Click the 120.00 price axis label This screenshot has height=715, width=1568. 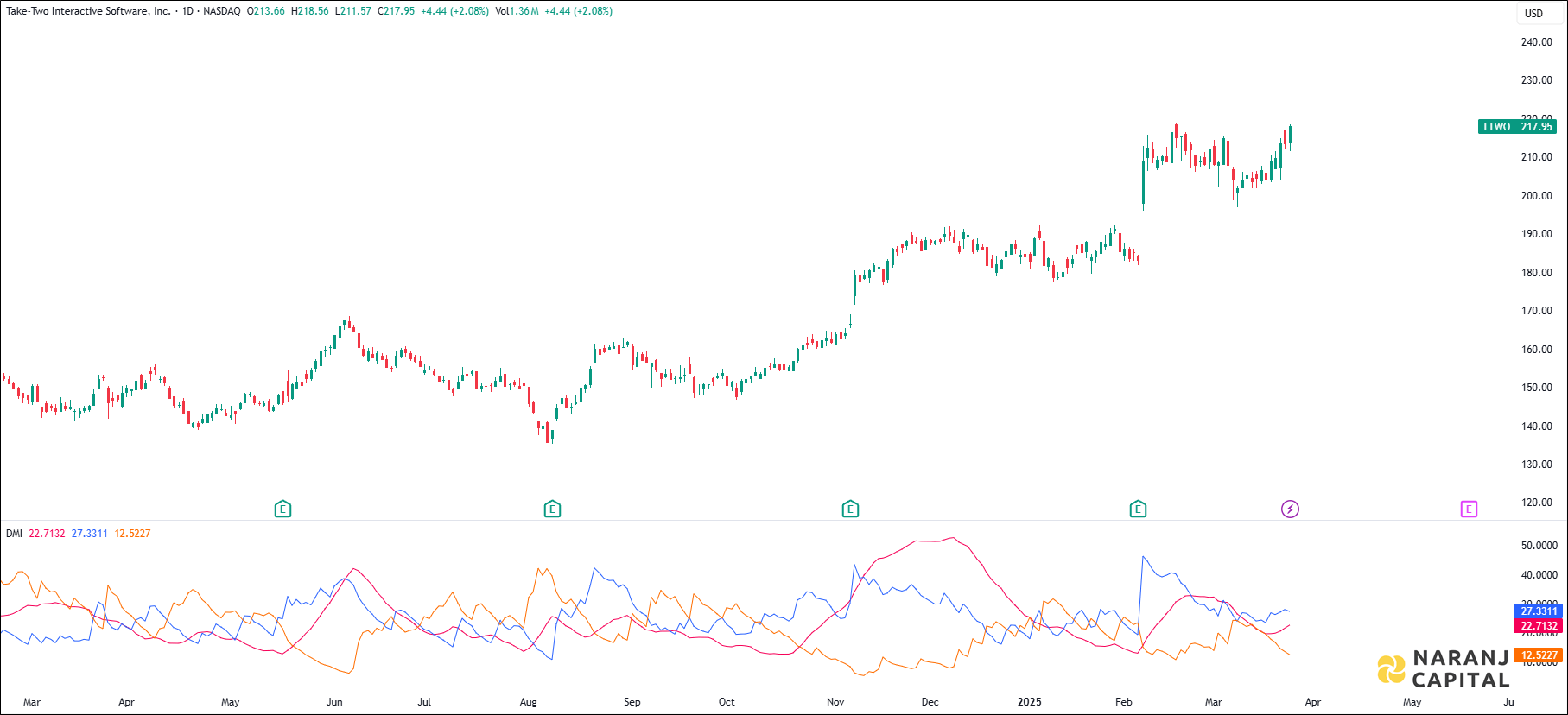[1536, 503]
